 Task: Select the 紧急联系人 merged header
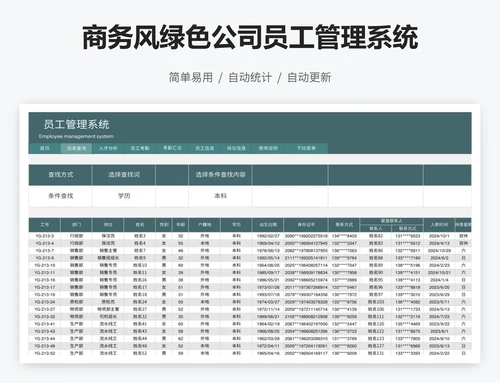391,221
